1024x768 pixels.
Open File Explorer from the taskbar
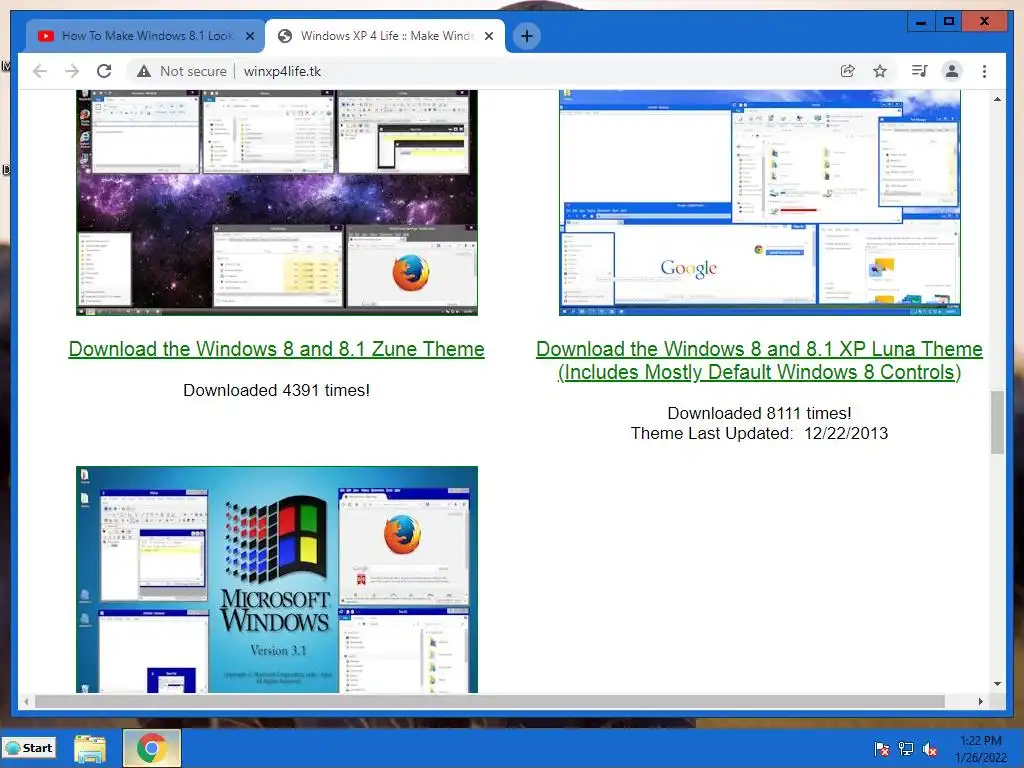[89, 748]
